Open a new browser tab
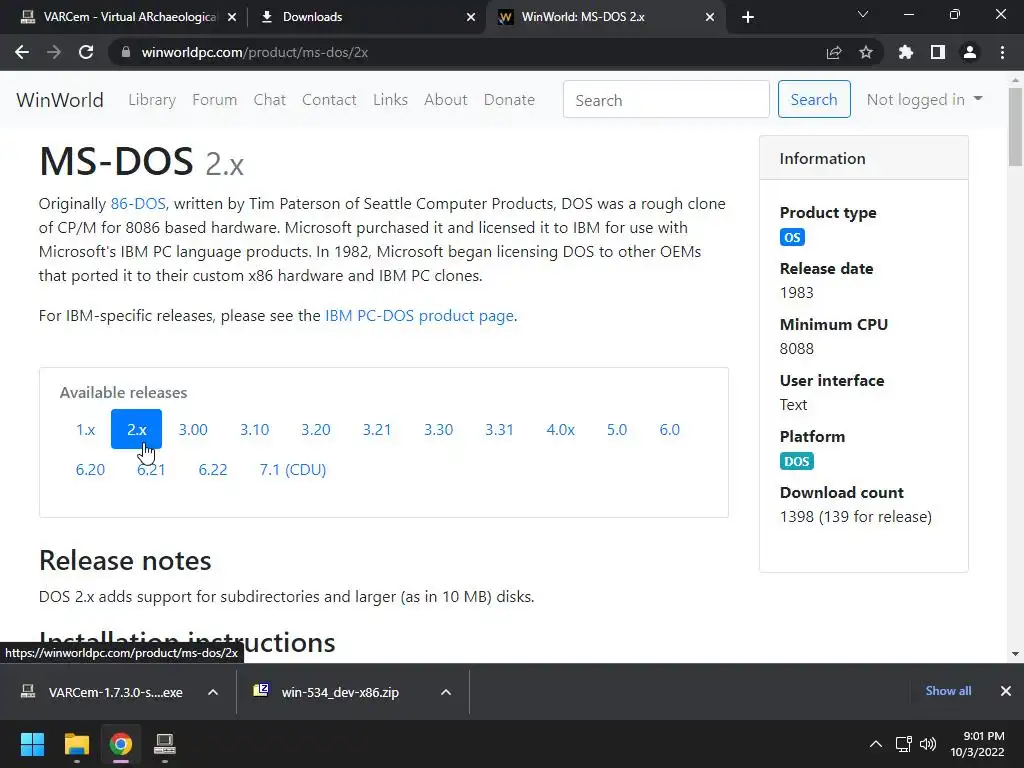Viewport: 1024px width, 768px height. coord(748,17)
